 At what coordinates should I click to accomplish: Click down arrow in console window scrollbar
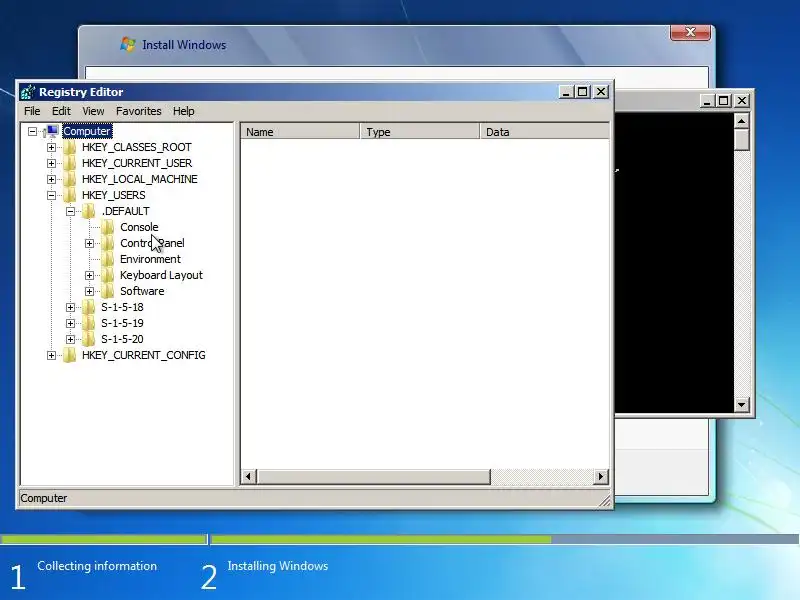[x=741, y=405]
